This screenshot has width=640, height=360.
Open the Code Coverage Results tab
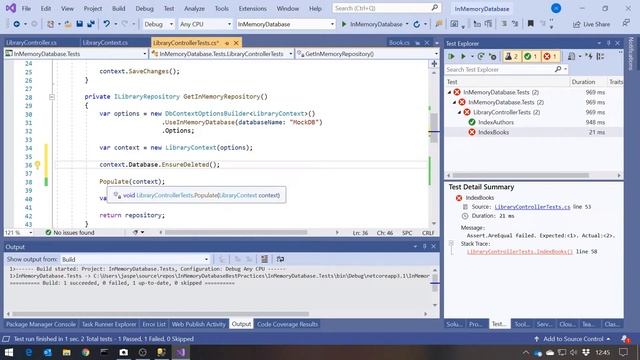(x=287, y=324)
